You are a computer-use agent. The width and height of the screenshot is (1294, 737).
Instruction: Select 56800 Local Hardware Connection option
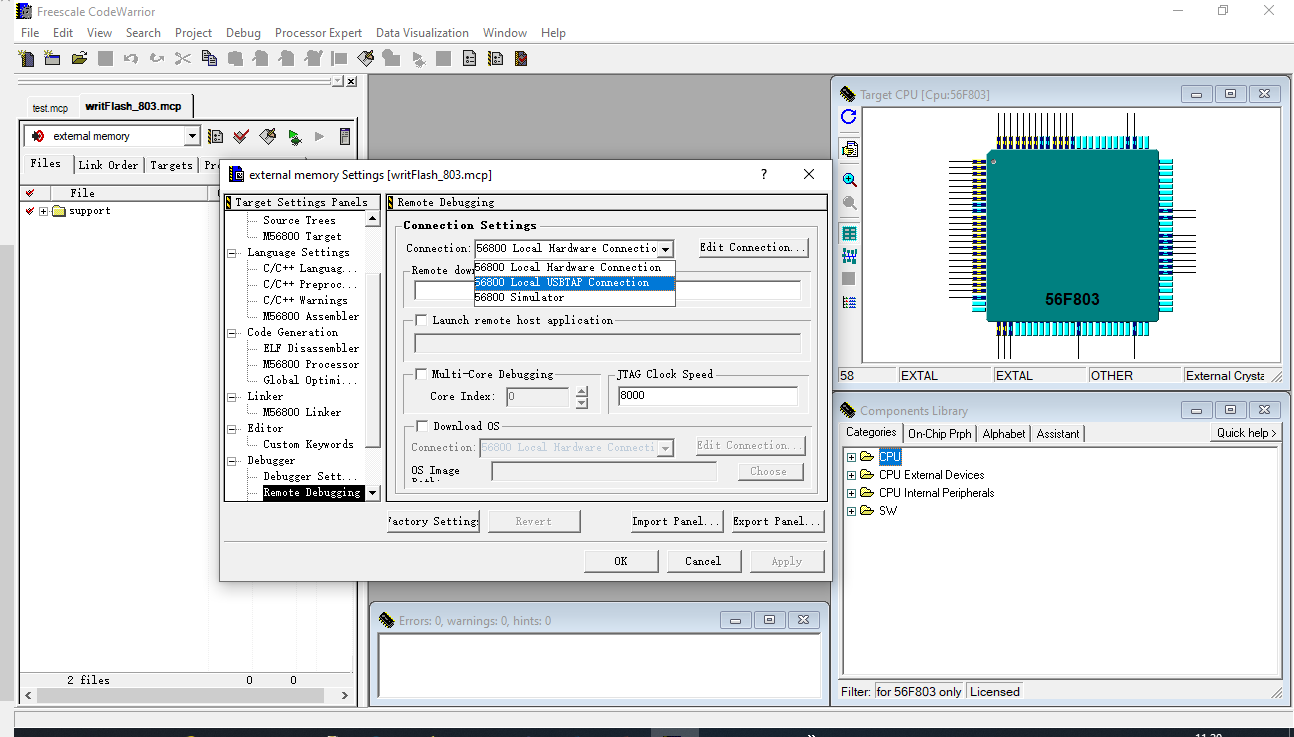575,267
